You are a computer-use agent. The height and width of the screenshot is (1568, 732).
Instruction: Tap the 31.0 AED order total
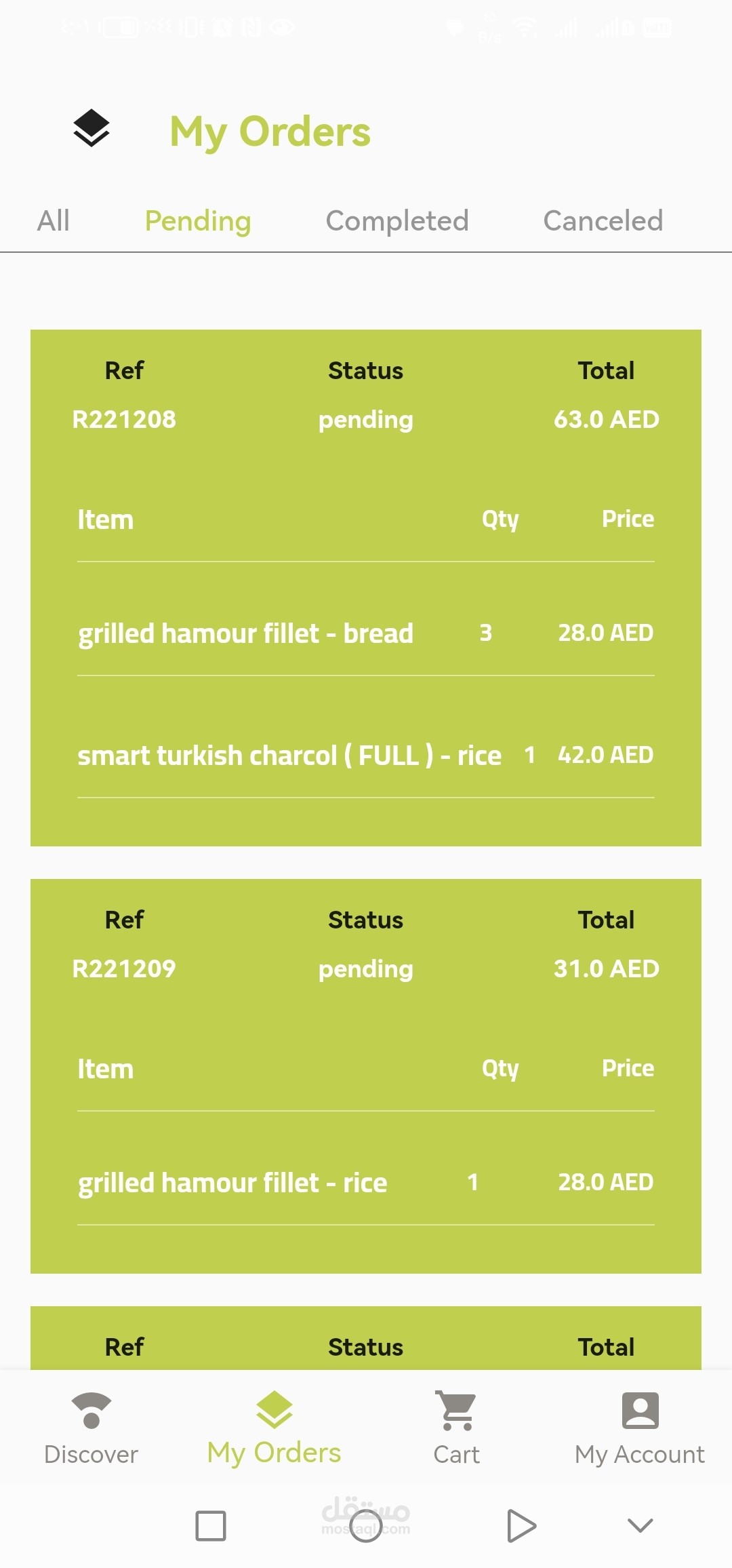[606, 969]
